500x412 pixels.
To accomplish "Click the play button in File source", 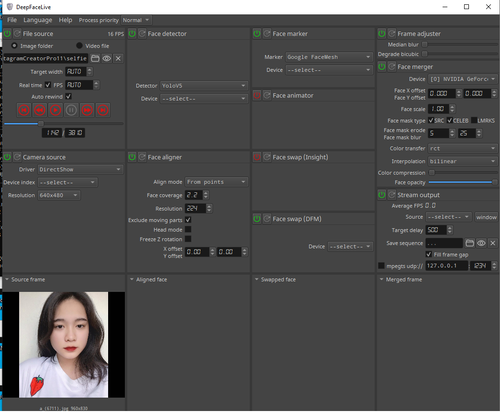I will (x=55, y=110).
